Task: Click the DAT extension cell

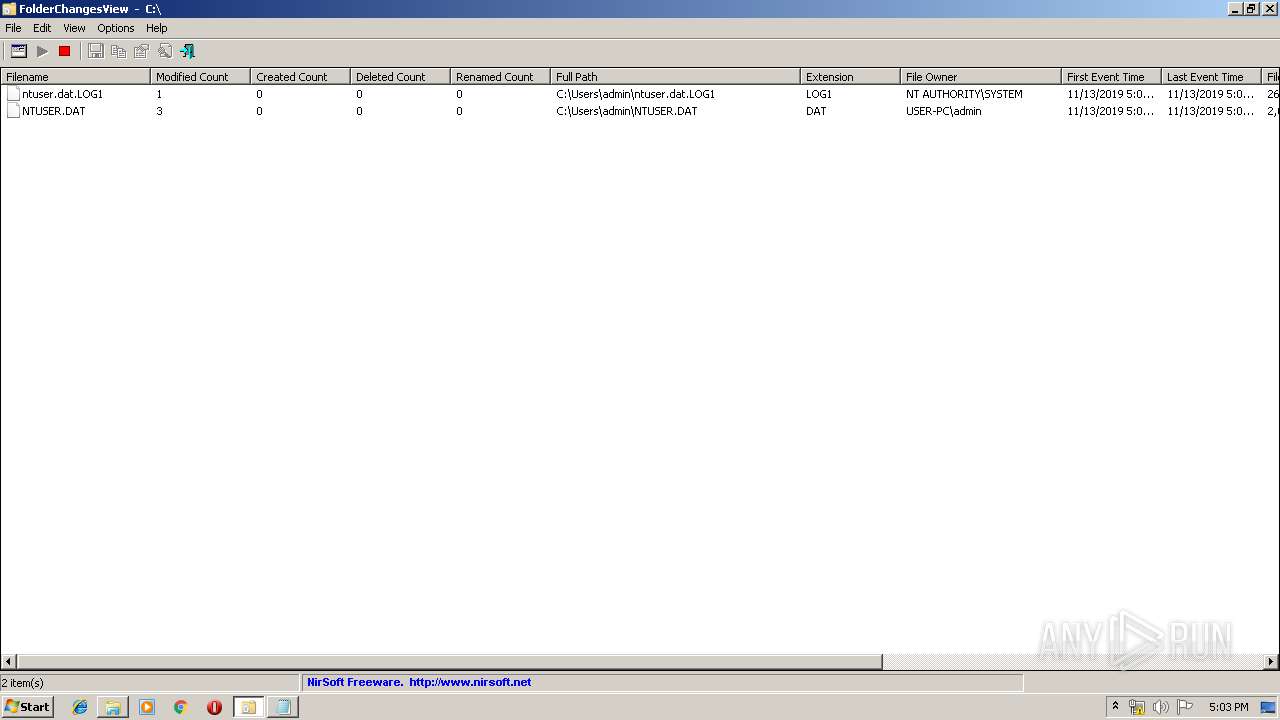Action: pos(816,111)
